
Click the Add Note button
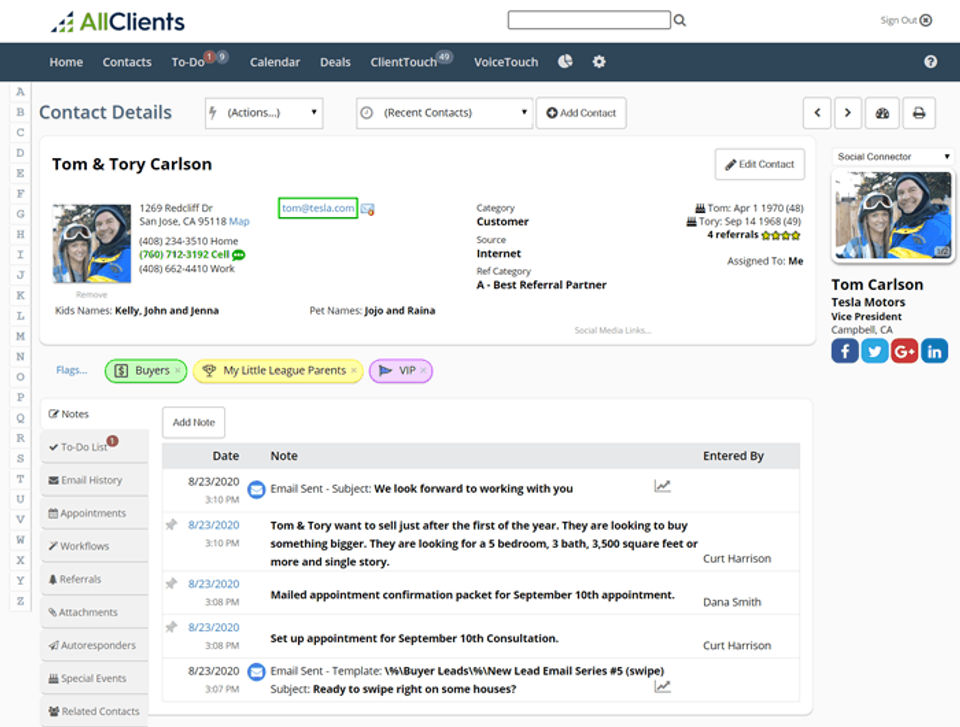[x=194, y=422]
